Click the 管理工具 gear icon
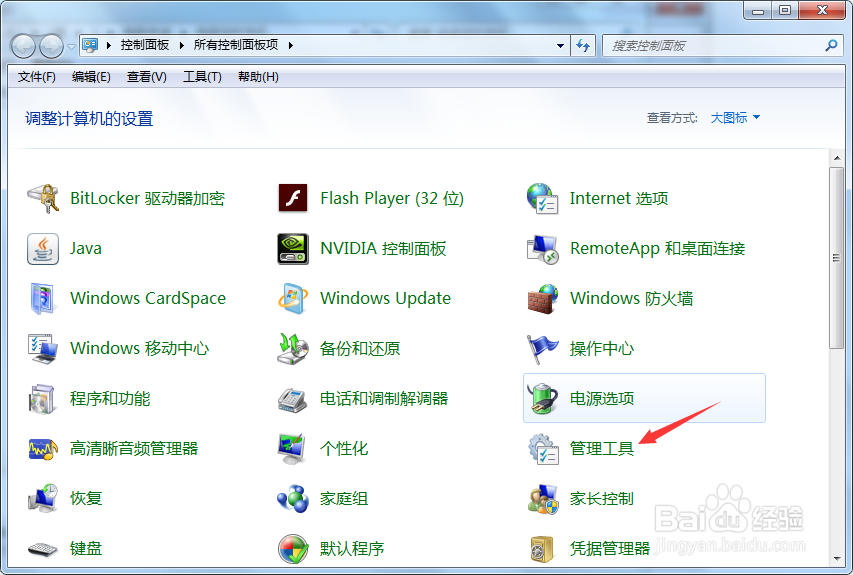 542,449
